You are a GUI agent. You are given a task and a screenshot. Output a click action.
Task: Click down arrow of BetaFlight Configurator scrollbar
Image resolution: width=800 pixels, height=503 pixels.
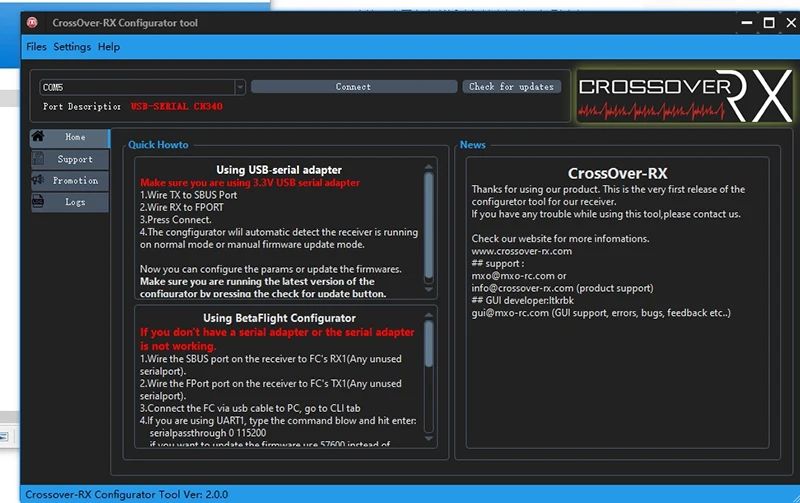pyautogui.click(x=429, y=438)
